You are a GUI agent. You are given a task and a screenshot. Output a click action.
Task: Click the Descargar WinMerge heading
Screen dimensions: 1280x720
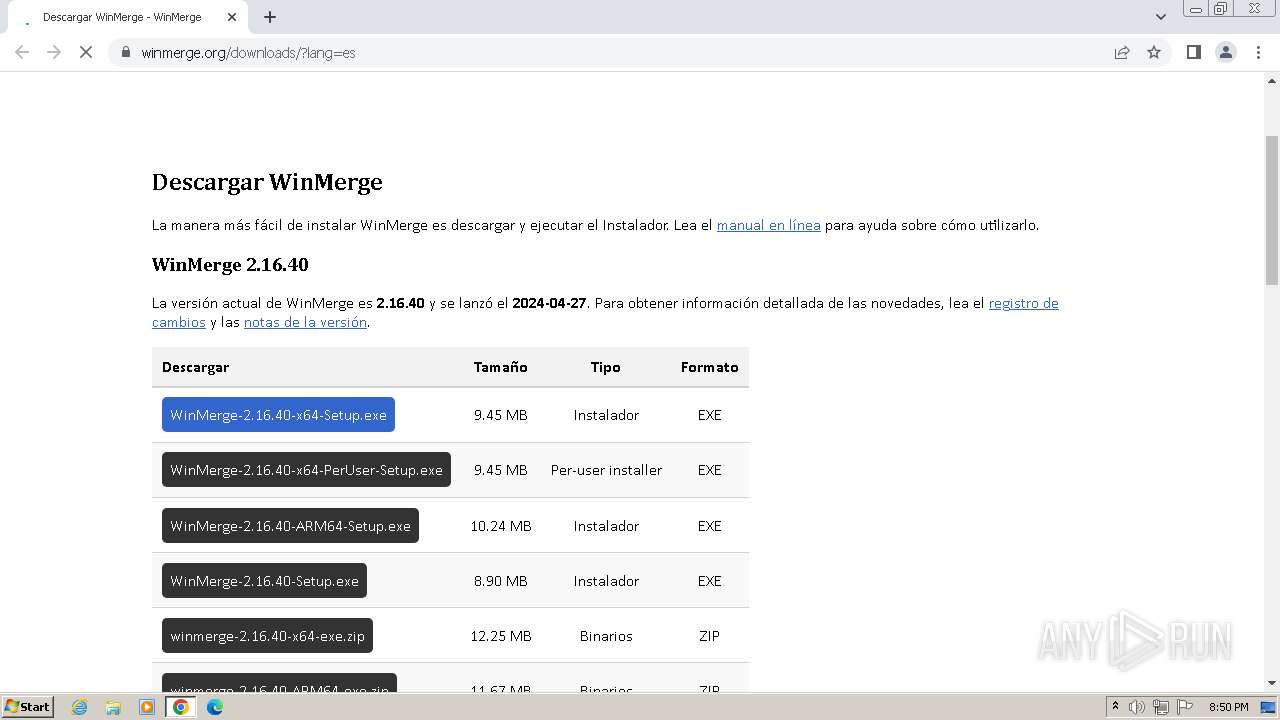coord(267,182)
